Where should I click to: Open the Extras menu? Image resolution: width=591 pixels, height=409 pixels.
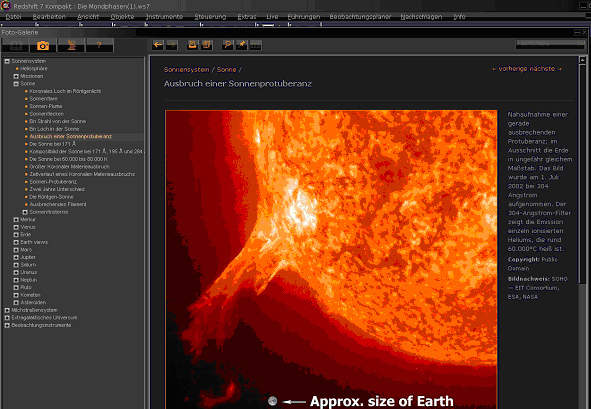tap(247, 17)
